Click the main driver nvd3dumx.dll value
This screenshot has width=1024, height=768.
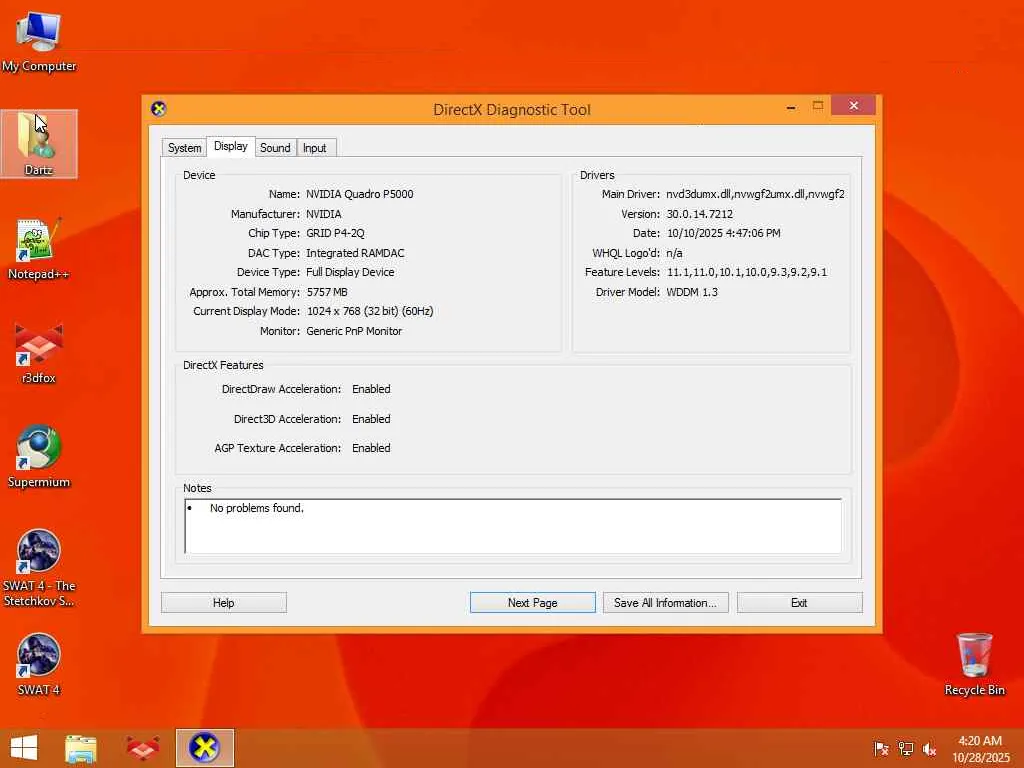[755, 194]
